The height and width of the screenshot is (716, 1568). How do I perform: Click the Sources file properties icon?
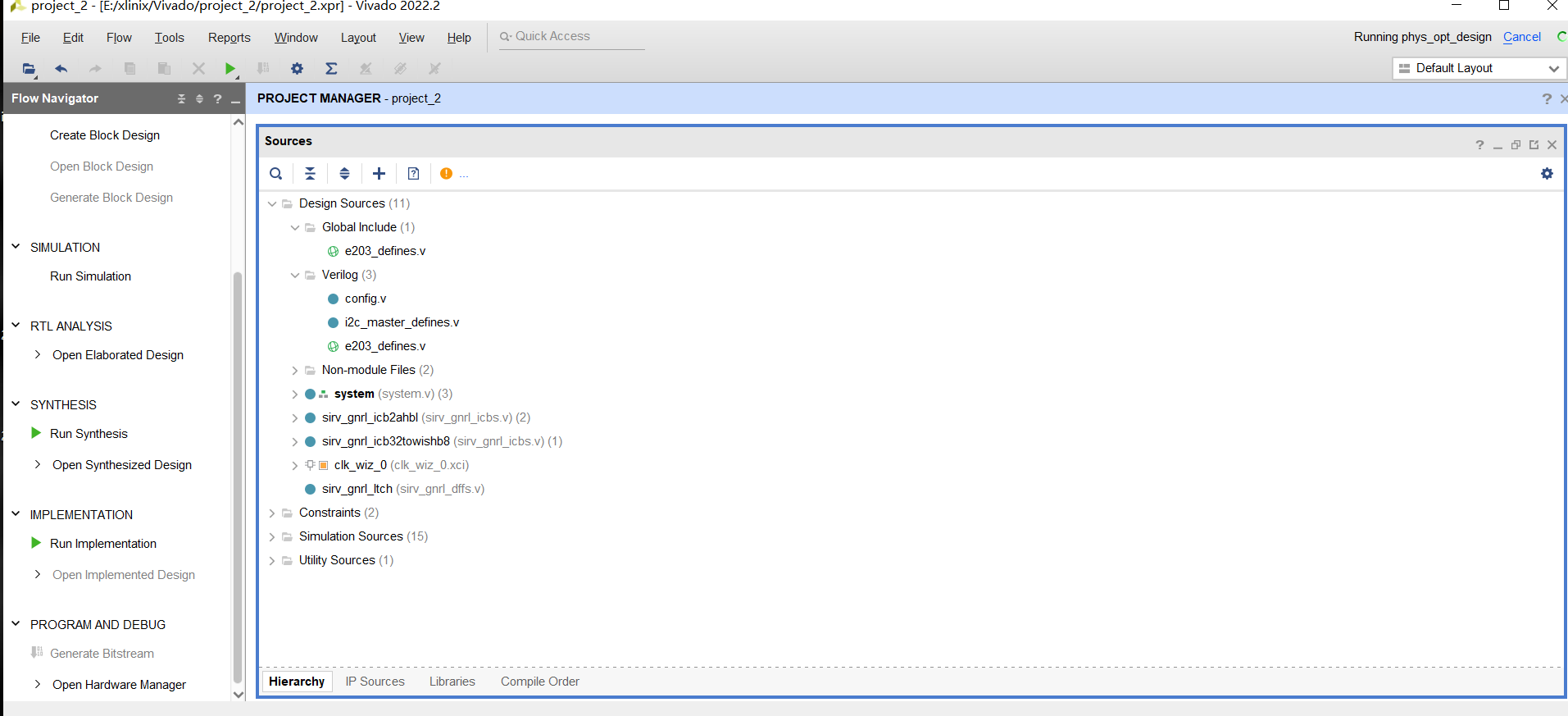413,174
